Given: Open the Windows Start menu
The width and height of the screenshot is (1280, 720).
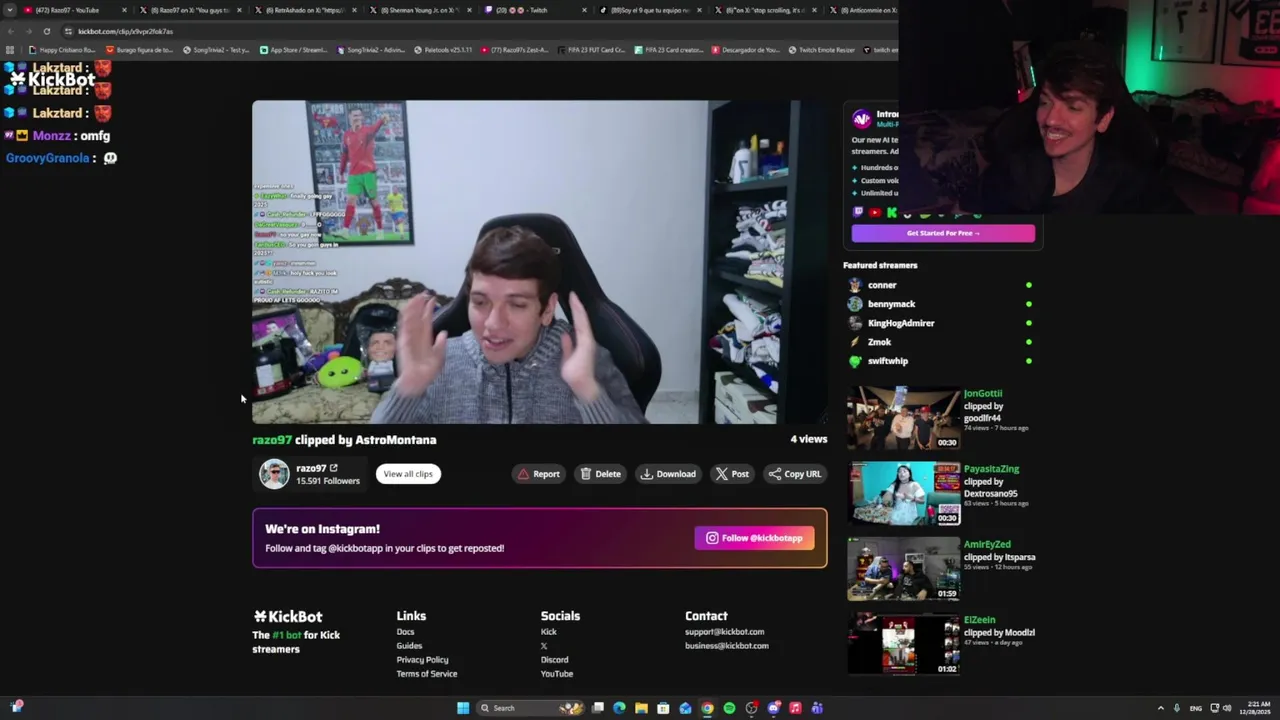Looking at the screenshot, I should click(463, 708).
